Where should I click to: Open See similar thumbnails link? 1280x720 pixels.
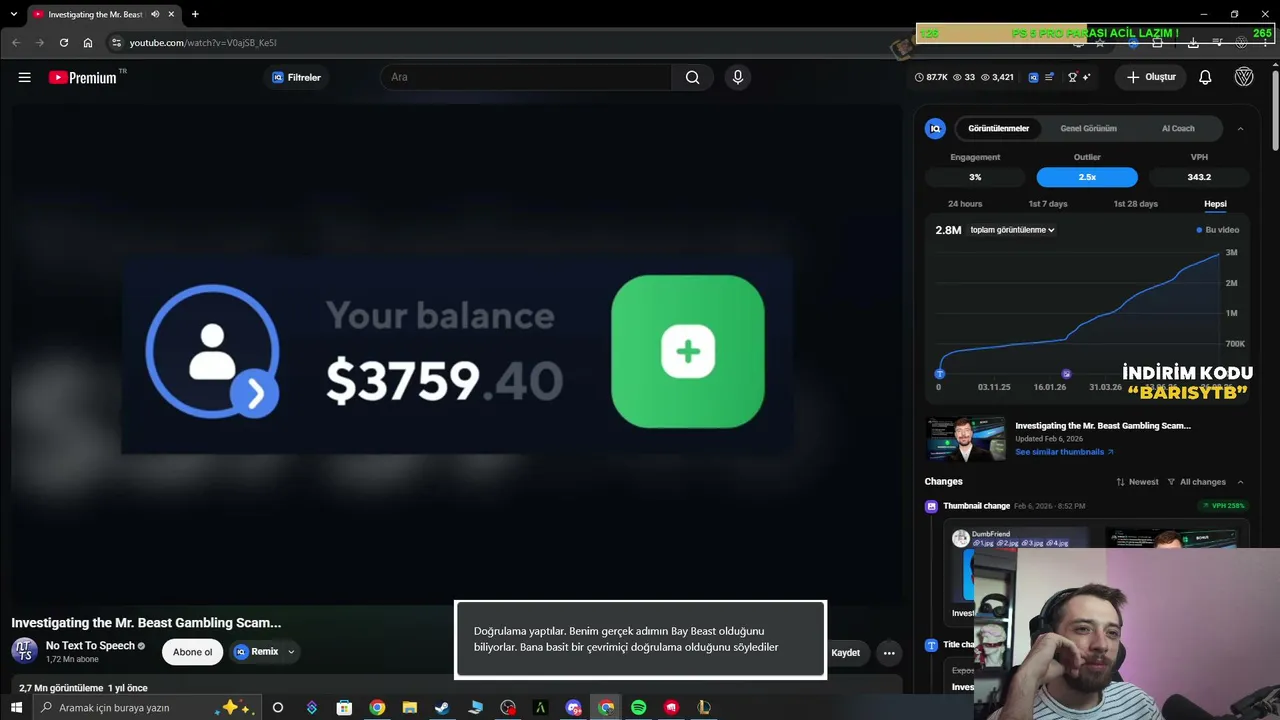(1064, 452)
